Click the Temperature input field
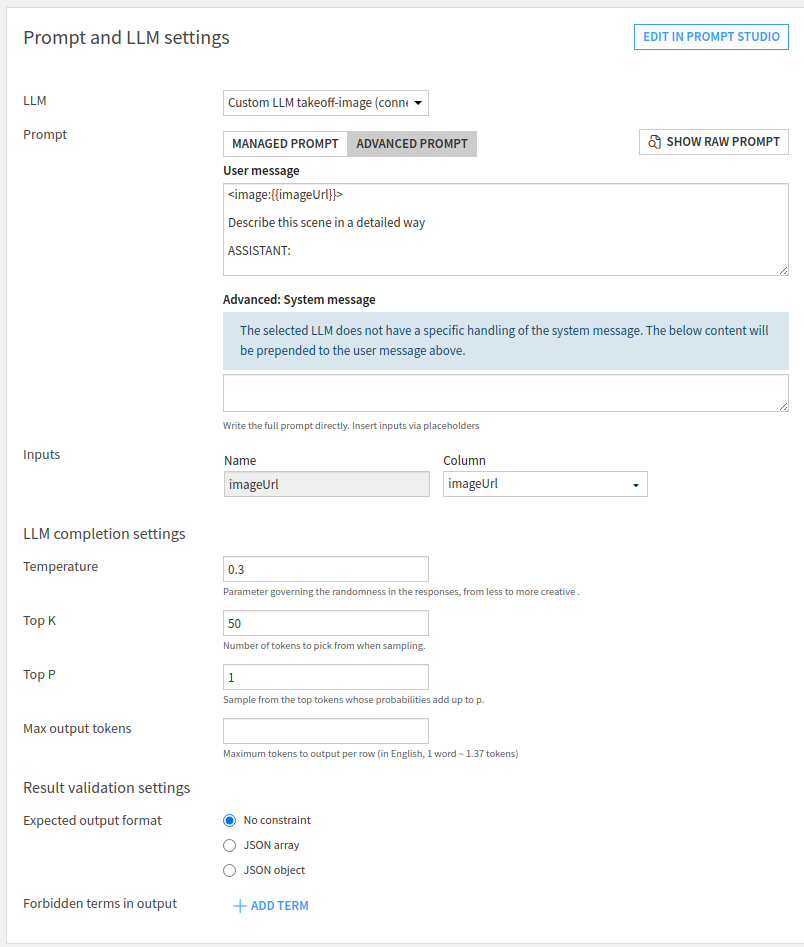804x947 pixels. click(326, 569)
